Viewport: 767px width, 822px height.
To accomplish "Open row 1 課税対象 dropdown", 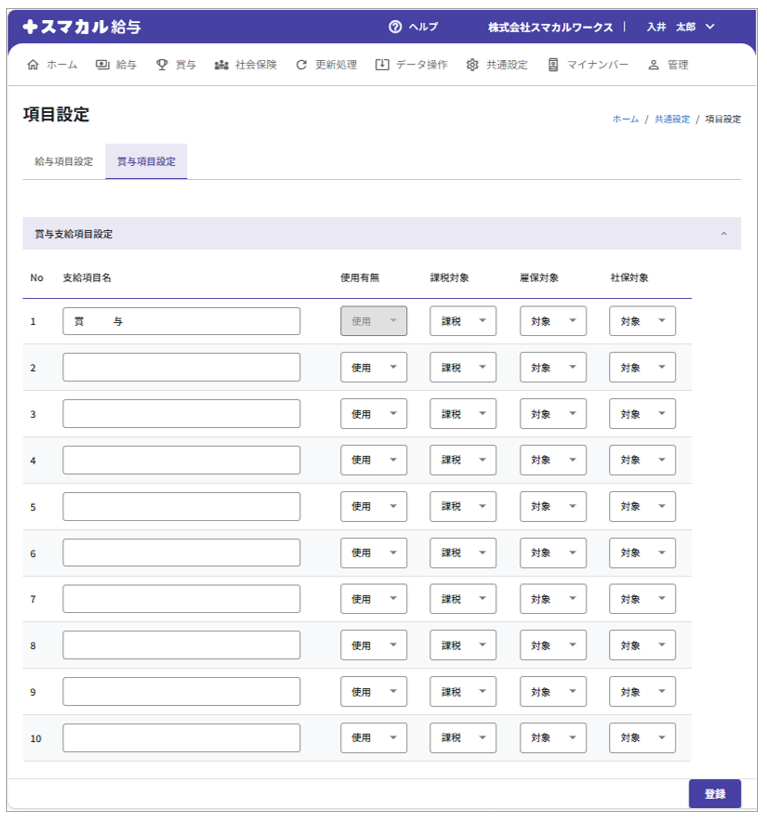I will pos(463,321).
